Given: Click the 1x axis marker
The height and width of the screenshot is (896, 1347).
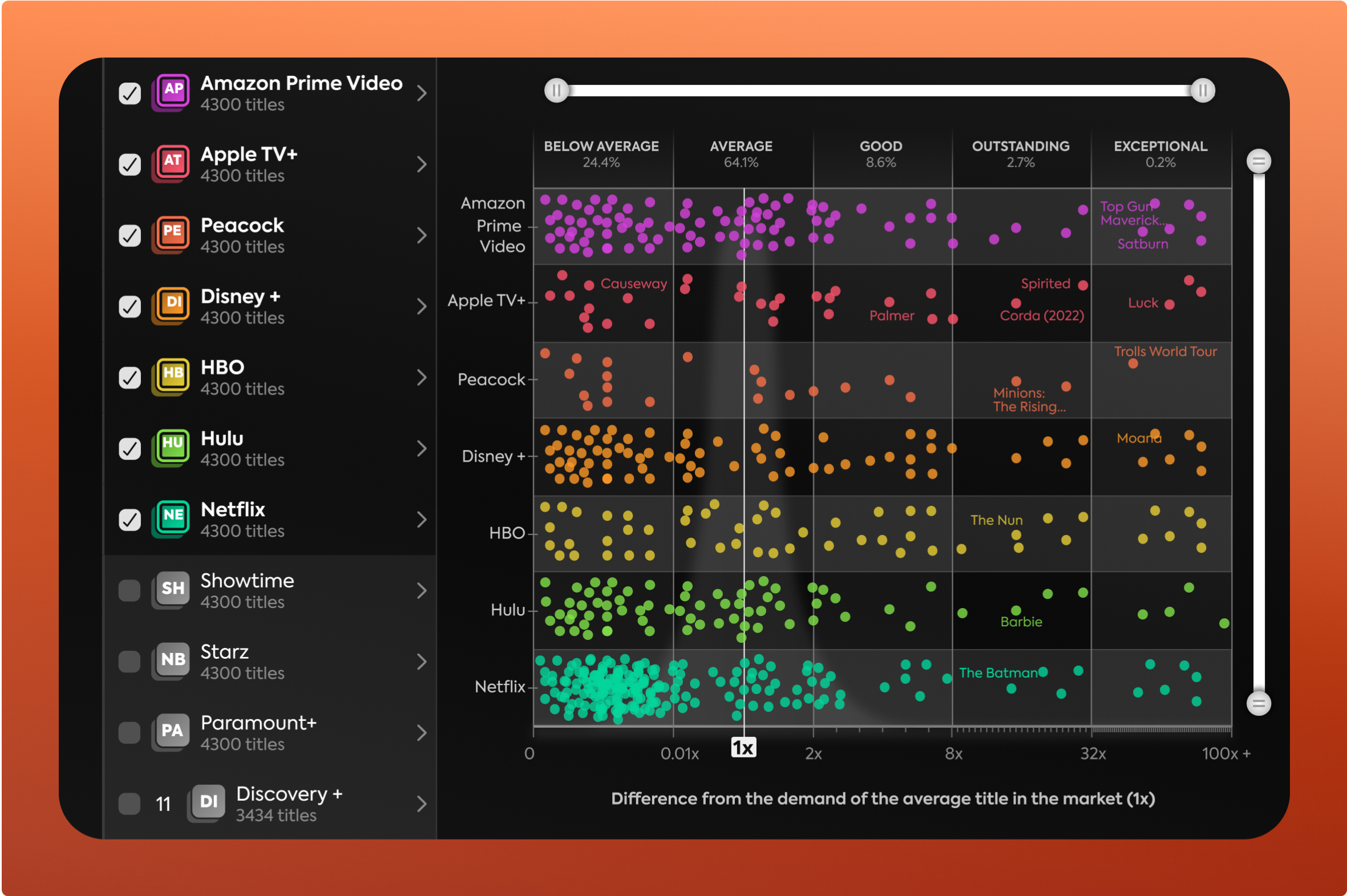Looking at the screenshot, I should click(743, 747).
